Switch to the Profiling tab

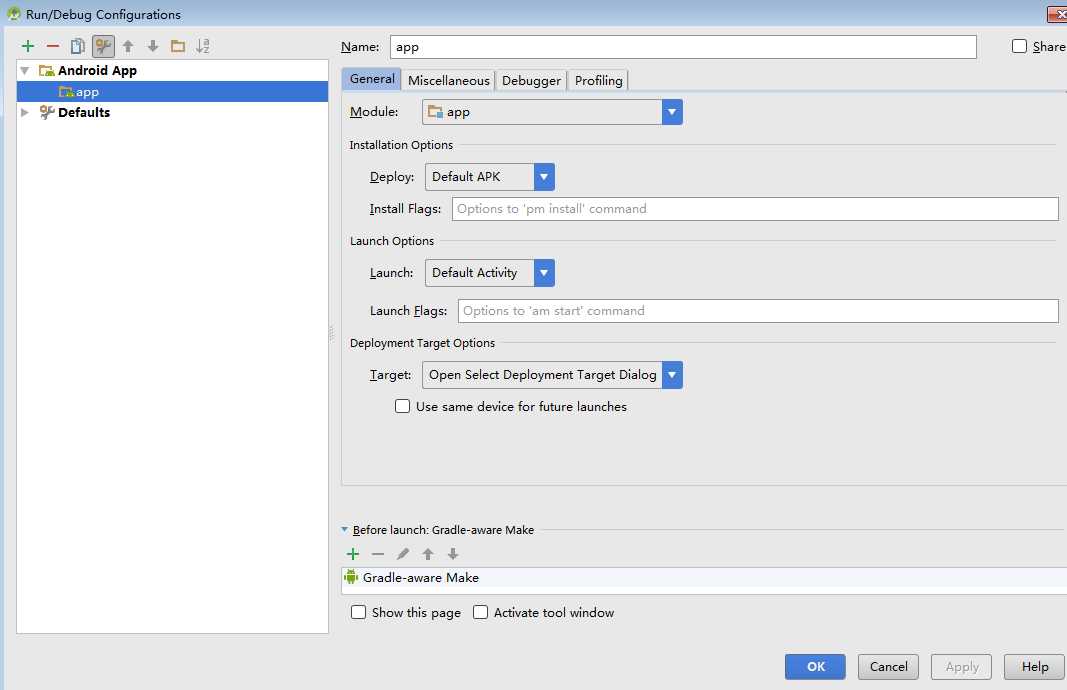(598, 80)
